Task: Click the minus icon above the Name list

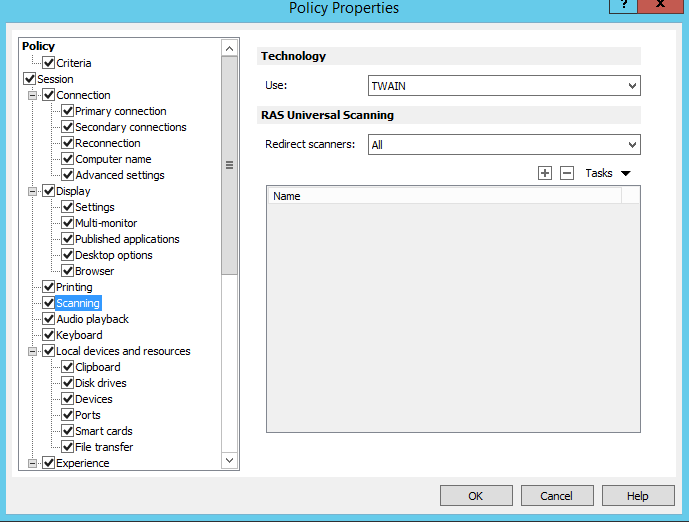Action: click(x=567, y=173)
